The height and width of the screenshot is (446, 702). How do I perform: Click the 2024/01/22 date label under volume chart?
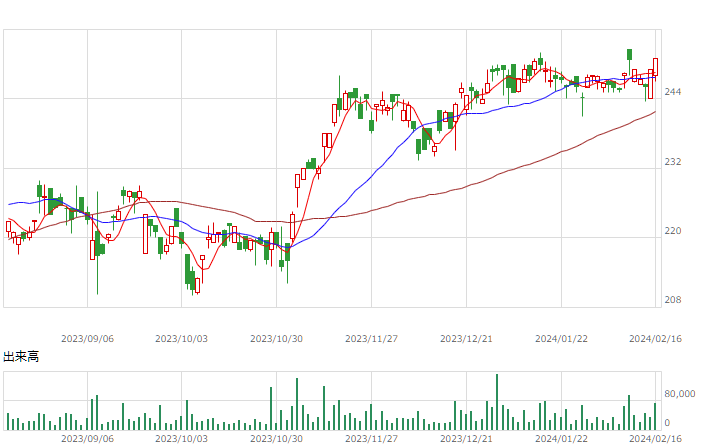tap(561, 438)
